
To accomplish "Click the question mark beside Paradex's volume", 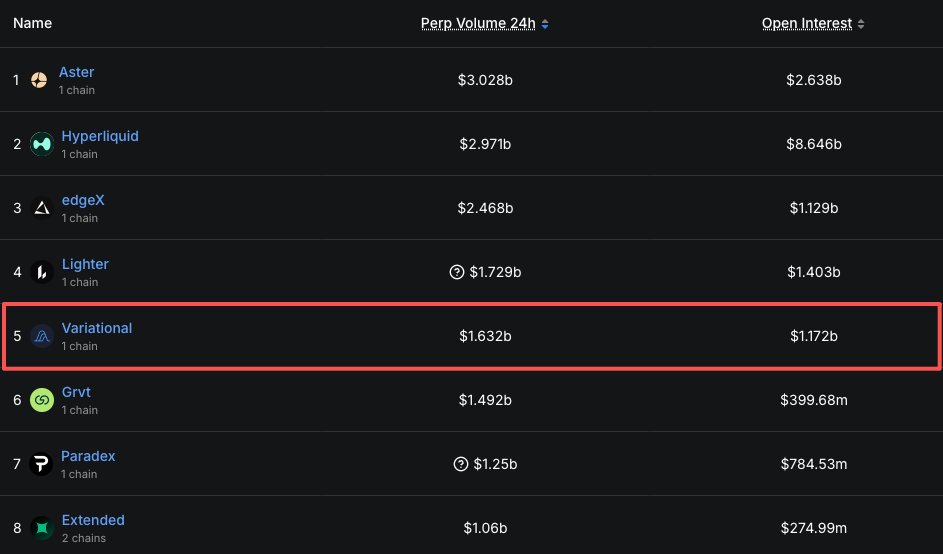I will (x=461, y=464).
